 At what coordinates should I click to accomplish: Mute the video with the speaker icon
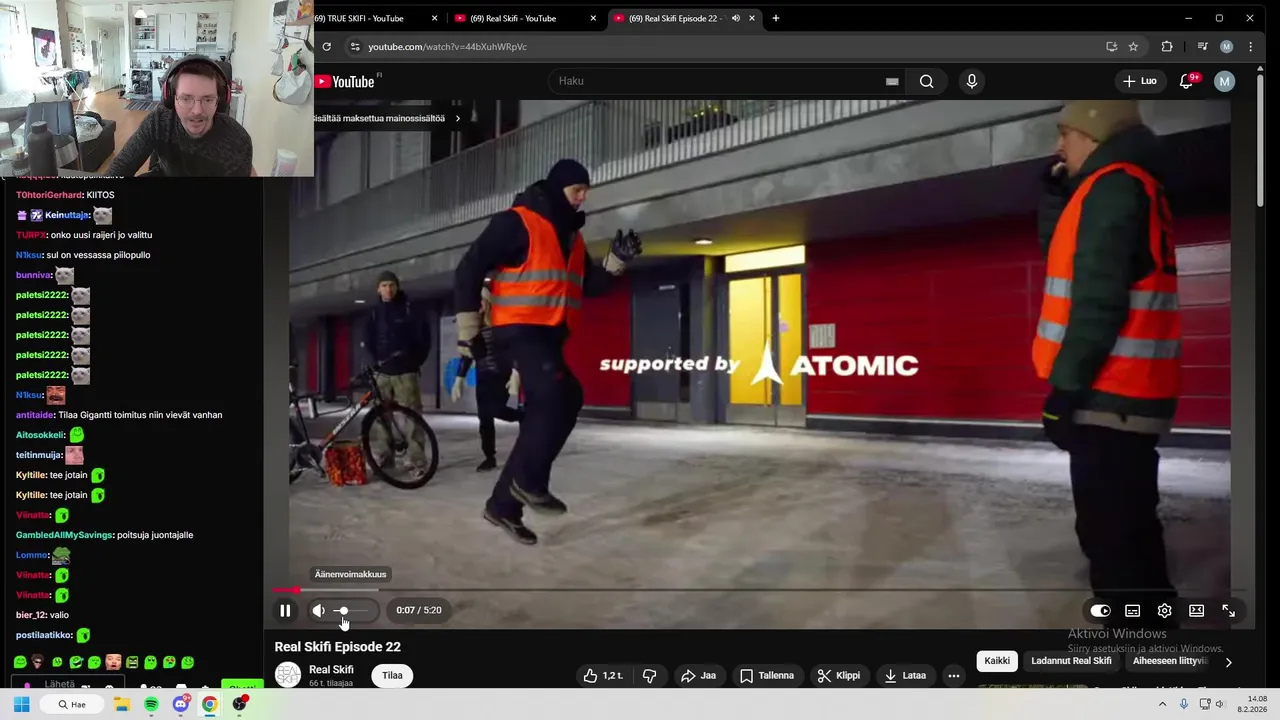tap(318, 610)
